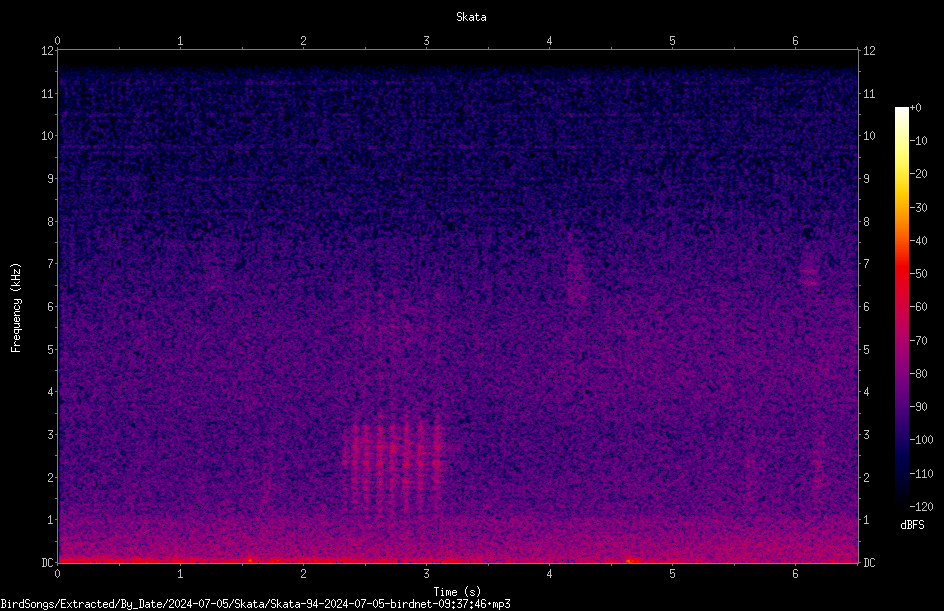Click the "dBFS" label under the color scale

click(x=912, y=525)
